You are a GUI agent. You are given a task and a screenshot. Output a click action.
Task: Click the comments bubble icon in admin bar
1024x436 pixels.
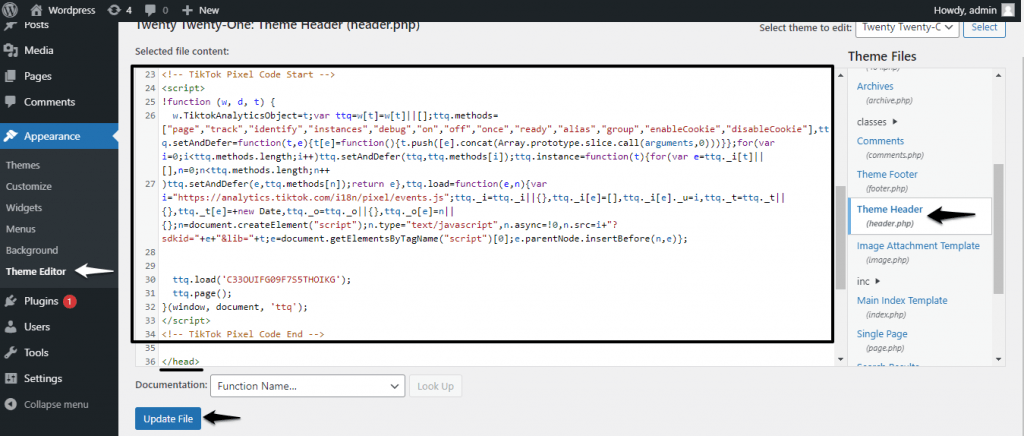coord(153,9)
